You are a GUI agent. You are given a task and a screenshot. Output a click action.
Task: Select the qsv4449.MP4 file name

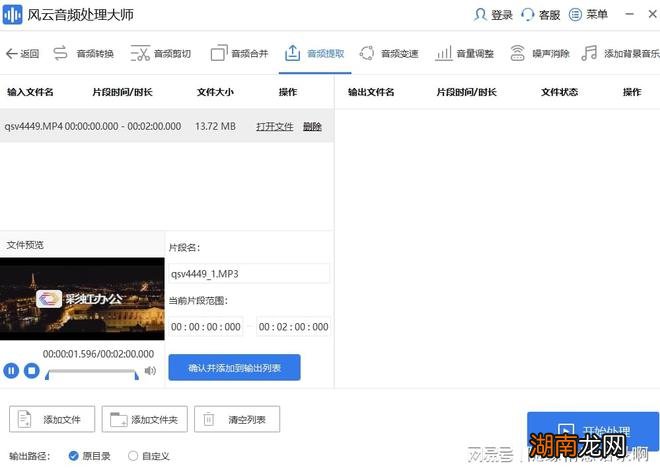33,126
